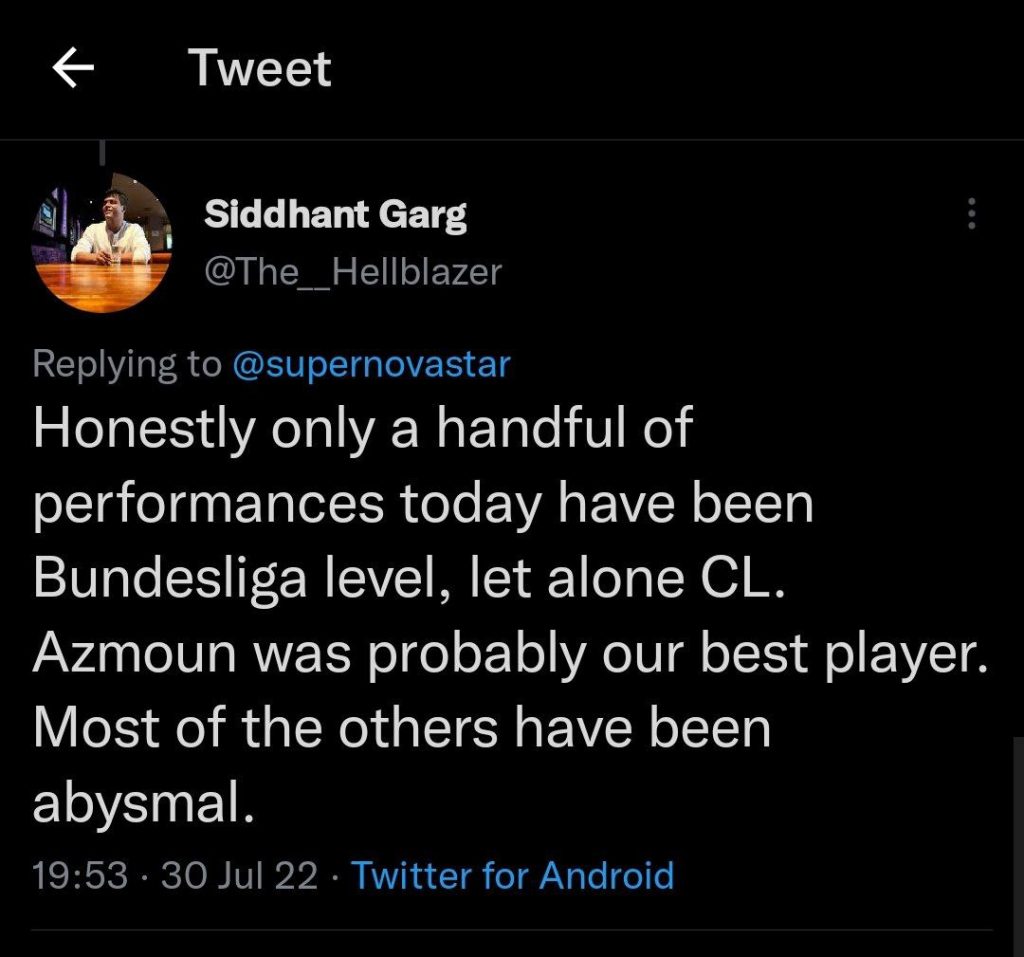Click the Siddhant Garg display name
The height and width of the screenshot is (957, 1024).
pos(335,214)
